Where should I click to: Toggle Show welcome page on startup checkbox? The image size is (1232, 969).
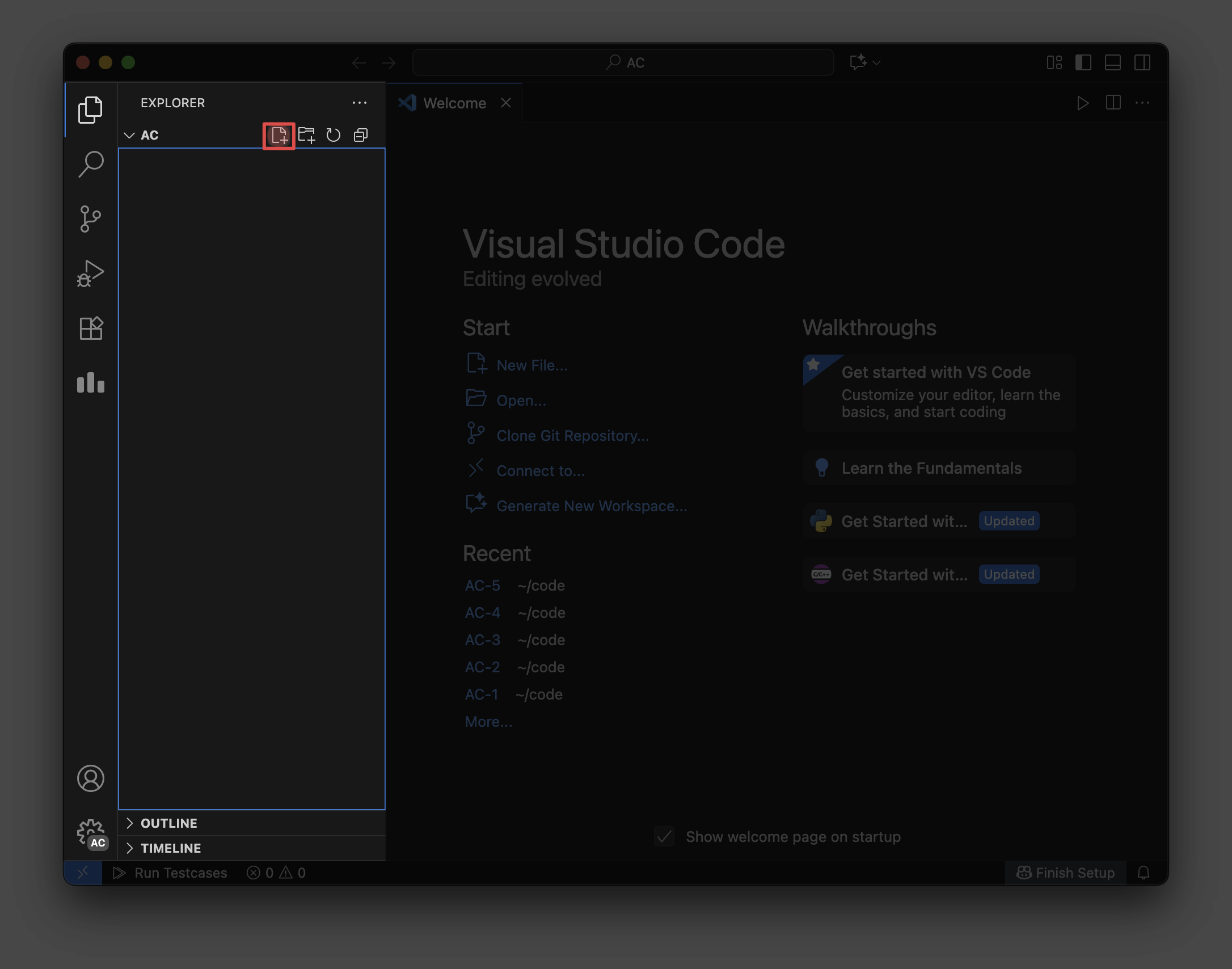[x=664, y=837]
